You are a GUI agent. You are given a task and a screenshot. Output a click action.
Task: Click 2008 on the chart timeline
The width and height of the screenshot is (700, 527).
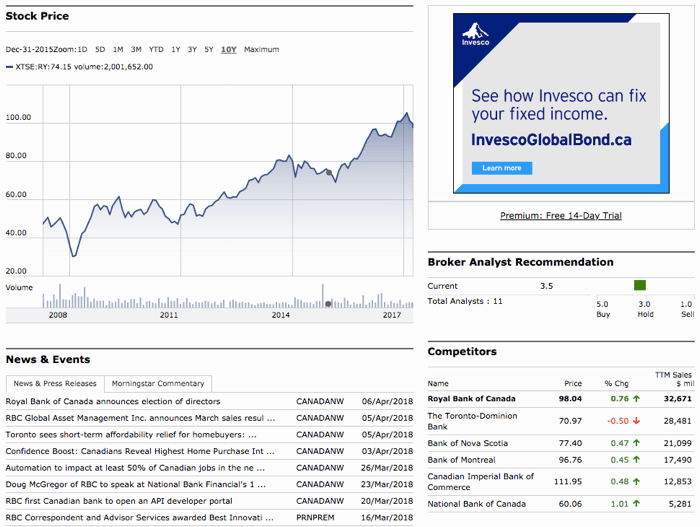(58, 315)
